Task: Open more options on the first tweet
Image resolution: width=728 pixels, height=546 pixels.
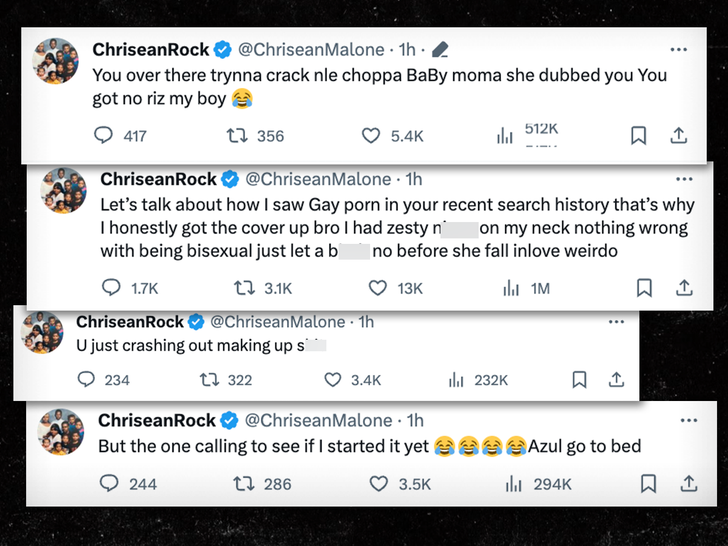Action: pyautogui.click(x=679, y=50)
